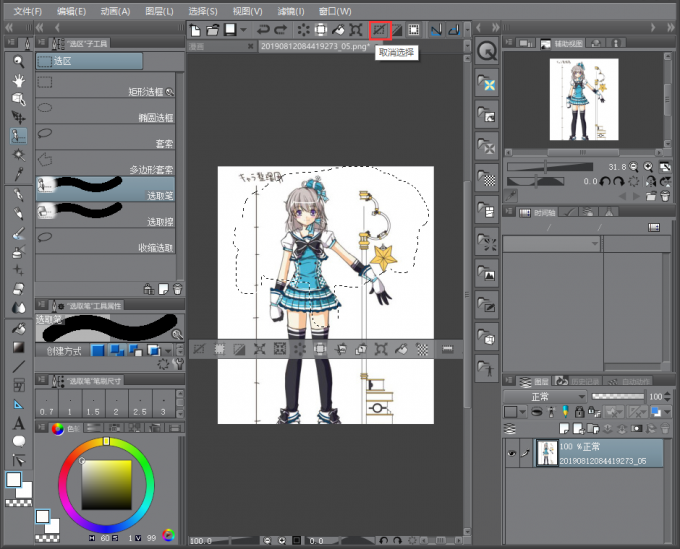The image size is (680, 549).
Task: Click Rotate left in the Navigator
Action: pos(606,181)
